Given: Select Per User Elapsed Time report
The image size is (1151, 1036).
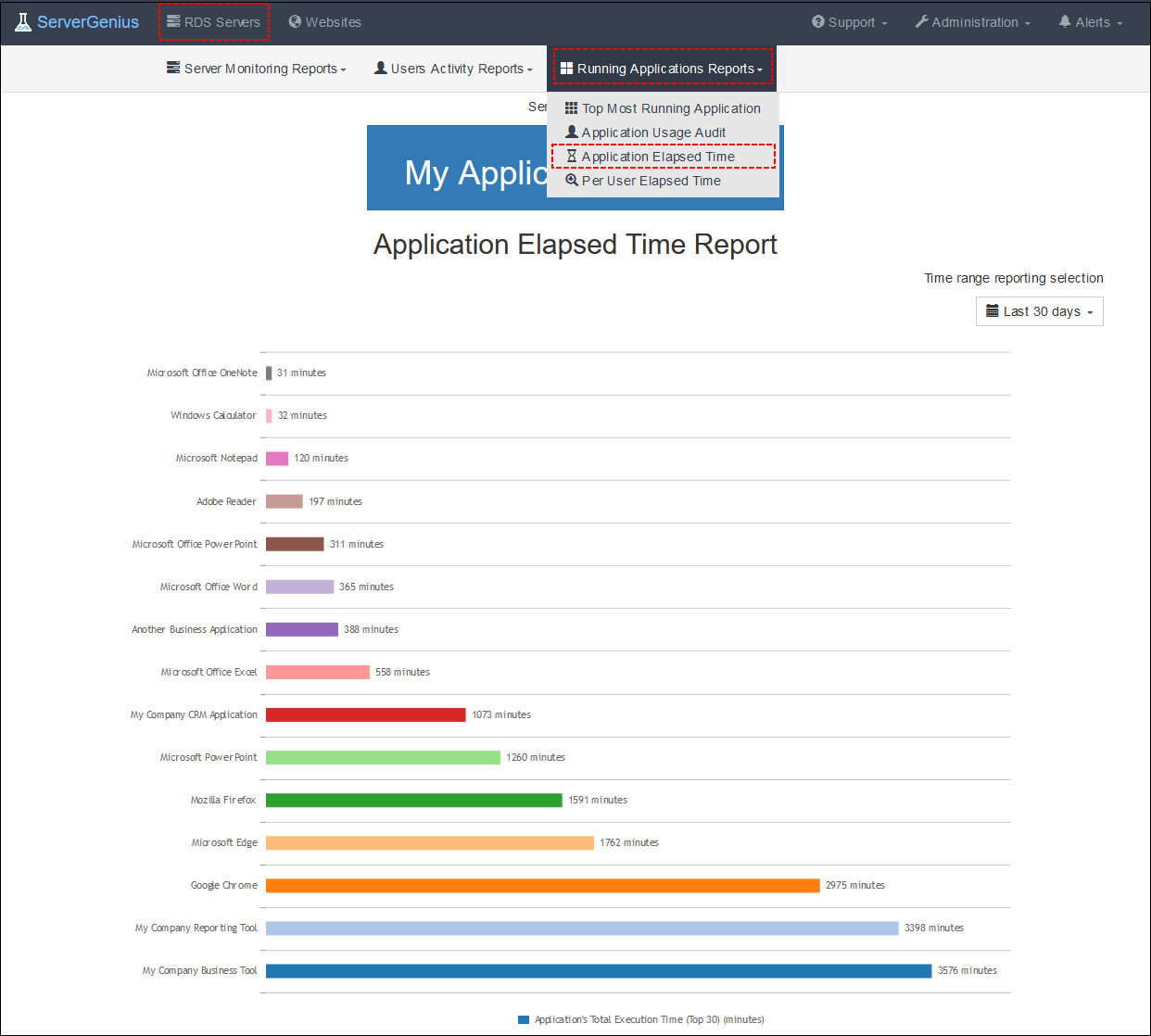Looking at the screenshot, I should [651, 180].
